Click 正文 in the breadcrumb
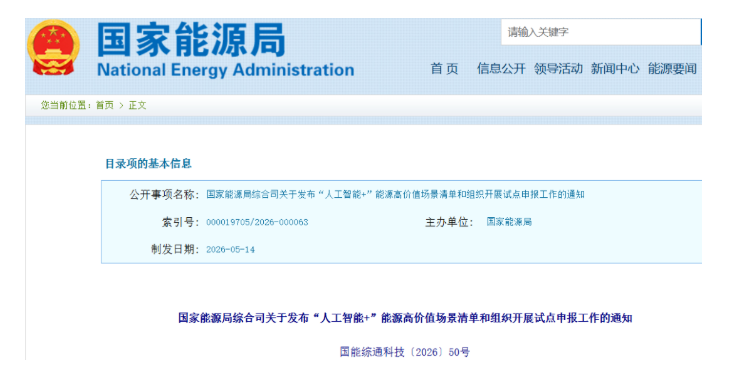This screenshot has height=383, width=733. click(x=137, y=105)
